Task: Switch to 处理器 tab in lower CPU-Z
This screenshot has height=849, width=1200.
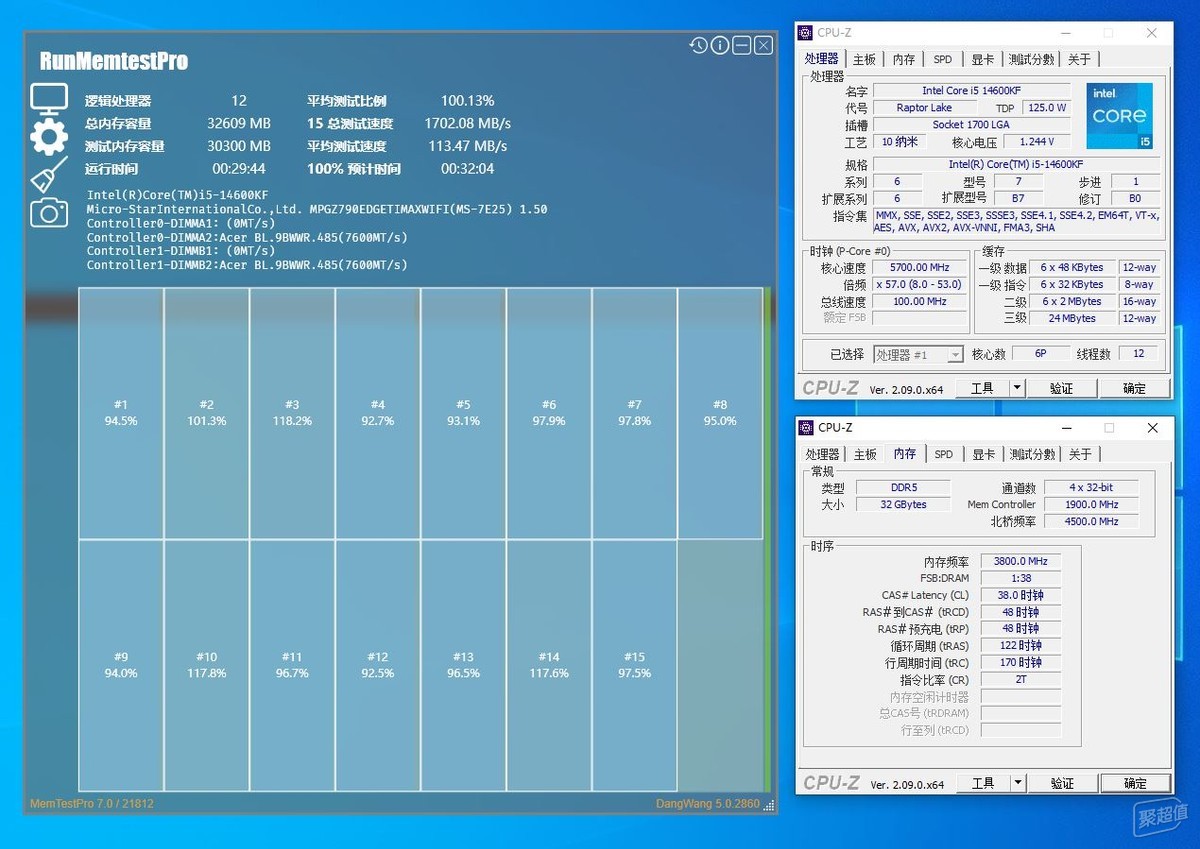Action: pyautogui.click(x=823, y=455)
